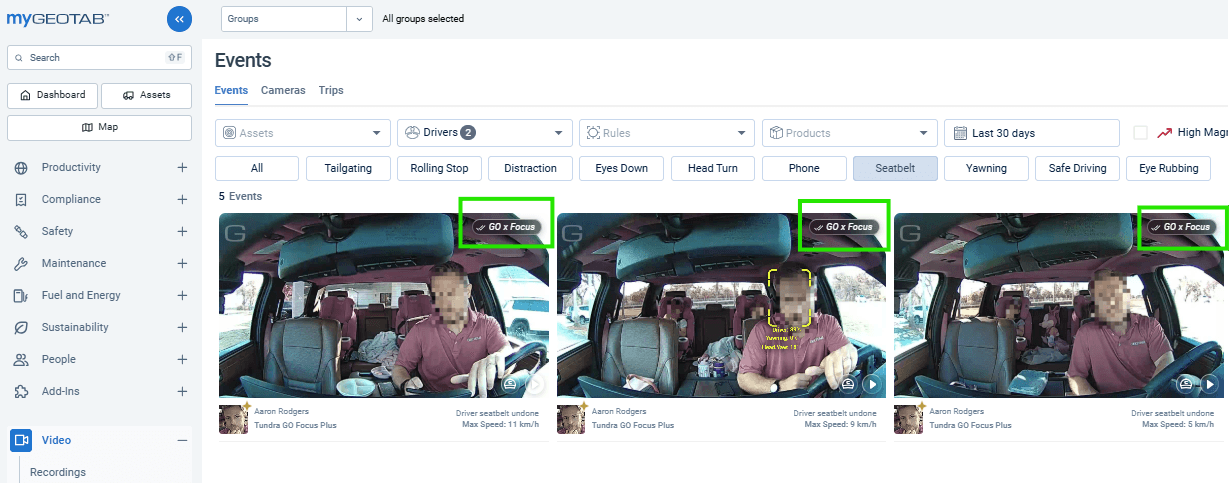Click the High Magnitude trend arrow icon
The width and height of the screenshot is (1230, 483).
pos(1165,133)
